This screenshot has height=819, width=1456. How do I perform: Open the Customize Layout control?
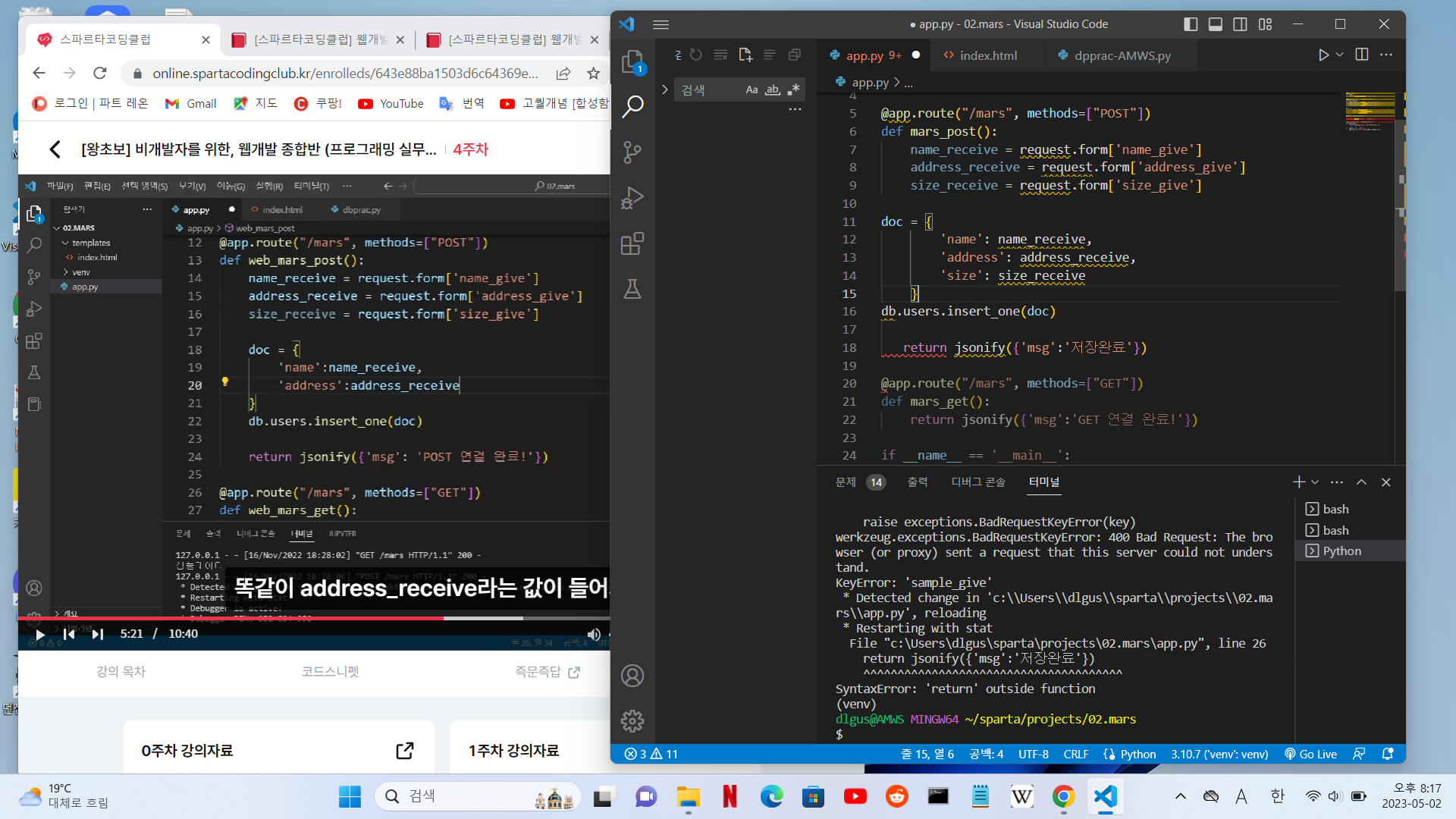pos(1265,24)
